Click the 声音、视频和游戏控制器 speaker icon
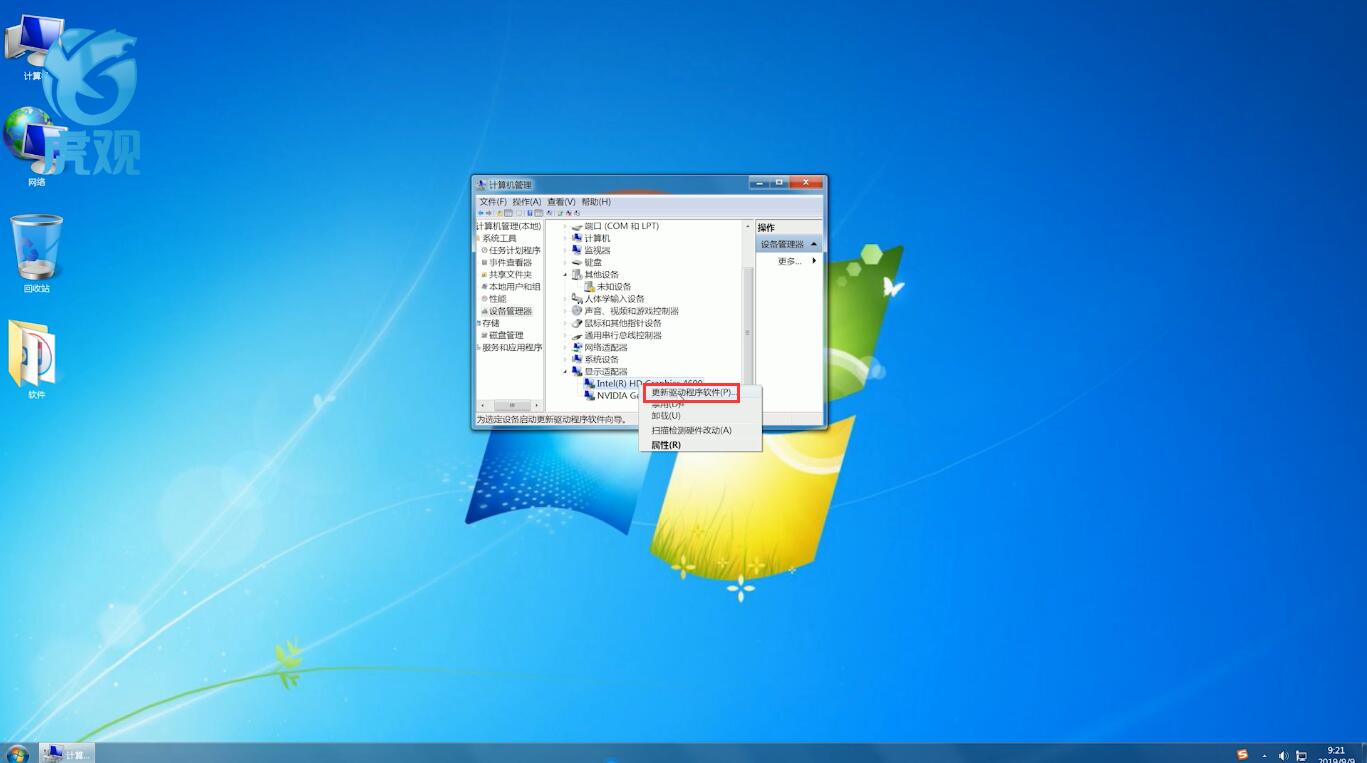1367x763 pixels. (577, 311)
